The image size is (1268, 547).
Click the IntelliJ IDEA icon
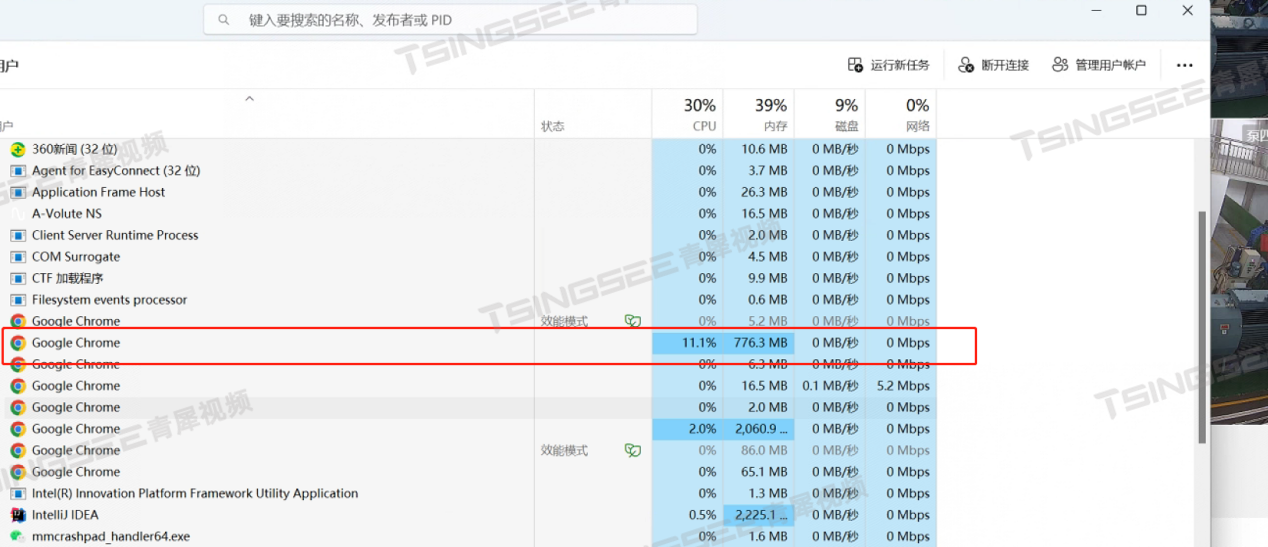click(x=17, y=515)
